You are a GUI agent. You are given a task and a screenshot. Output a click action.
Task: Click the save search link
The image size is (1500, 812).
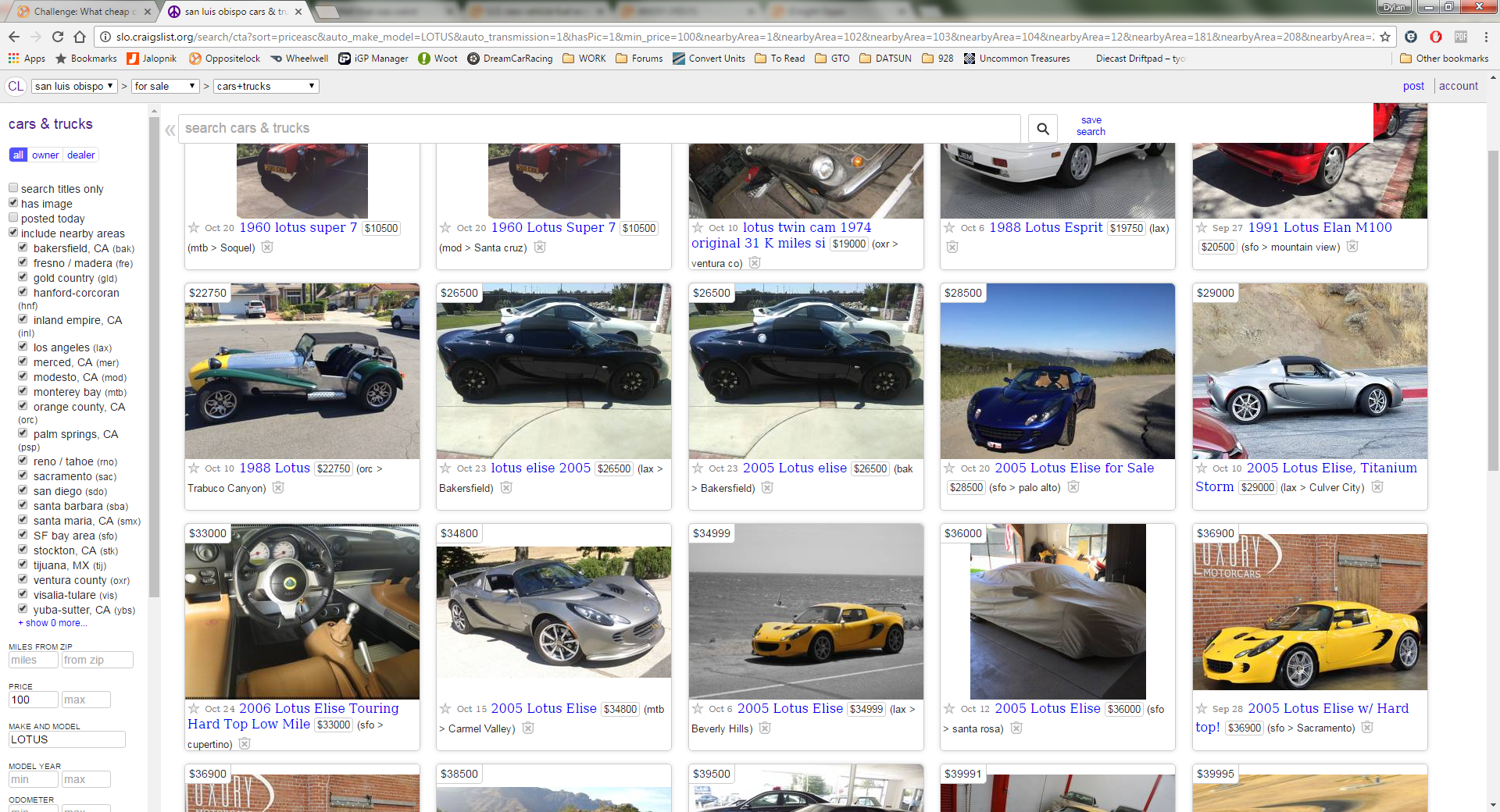click(1091, 126)
